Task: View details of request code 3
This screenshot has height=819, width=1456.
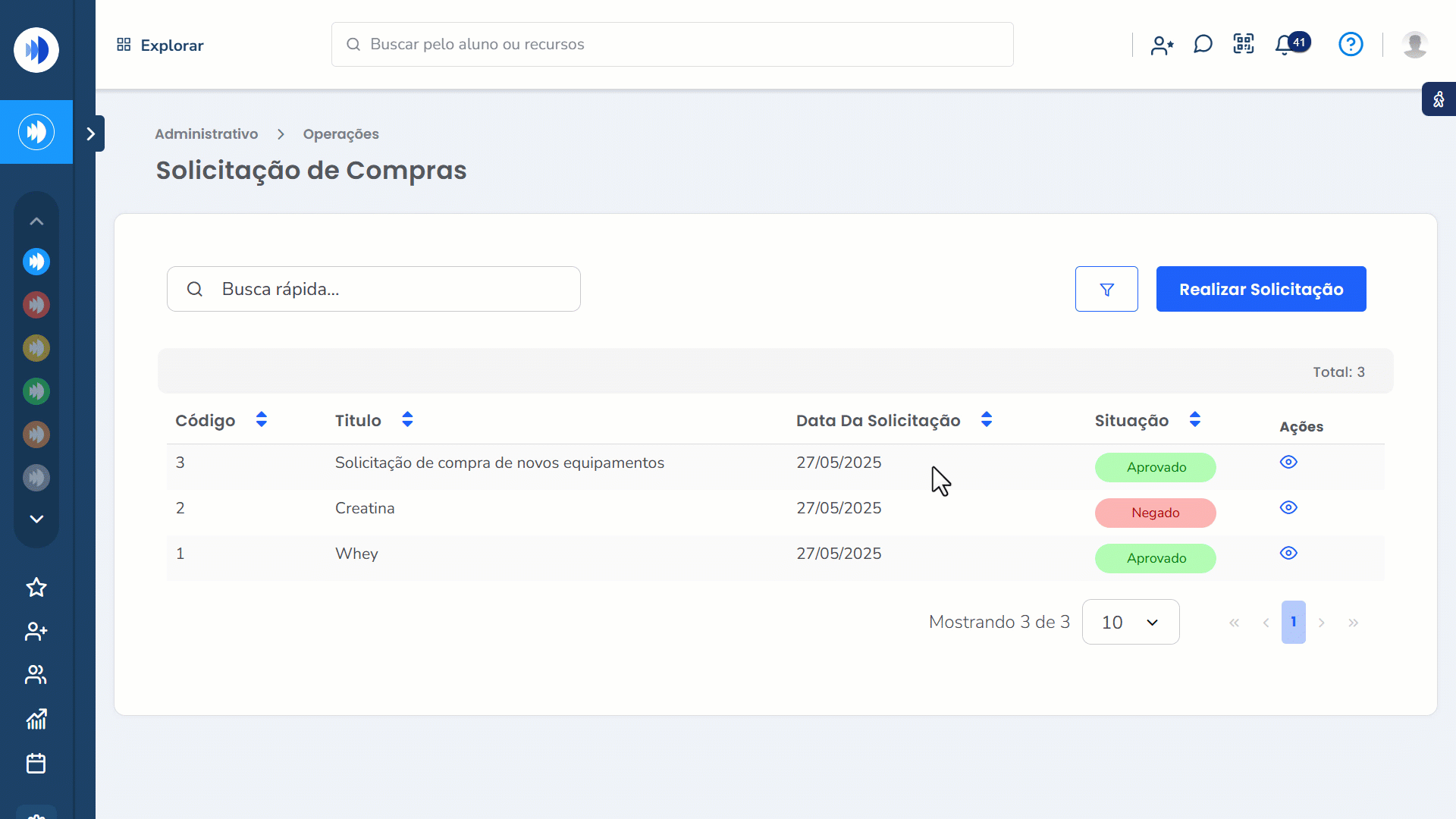Action: point(1288,463)
